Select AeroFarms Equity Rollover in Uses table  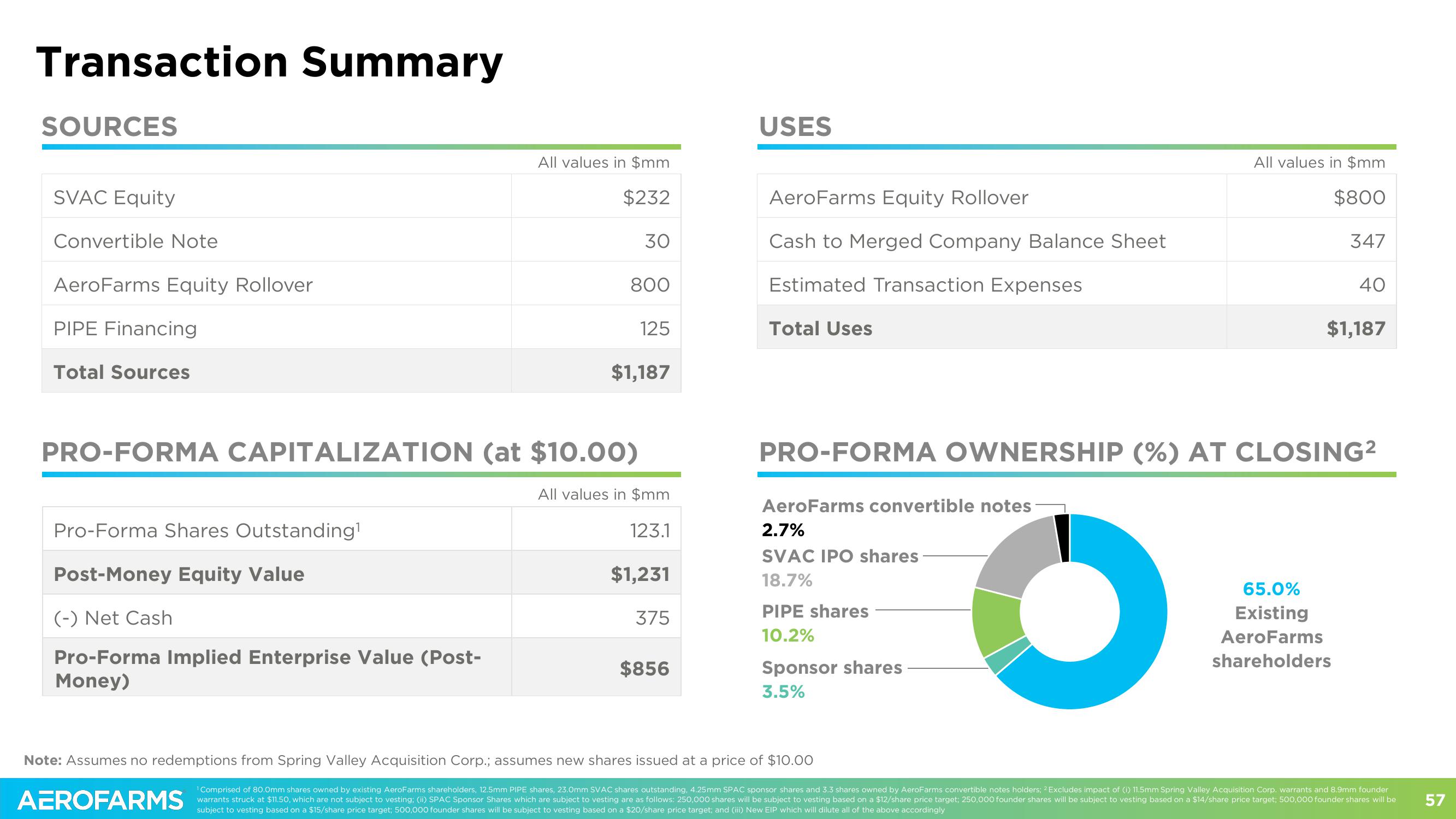(x=899, y=197)
